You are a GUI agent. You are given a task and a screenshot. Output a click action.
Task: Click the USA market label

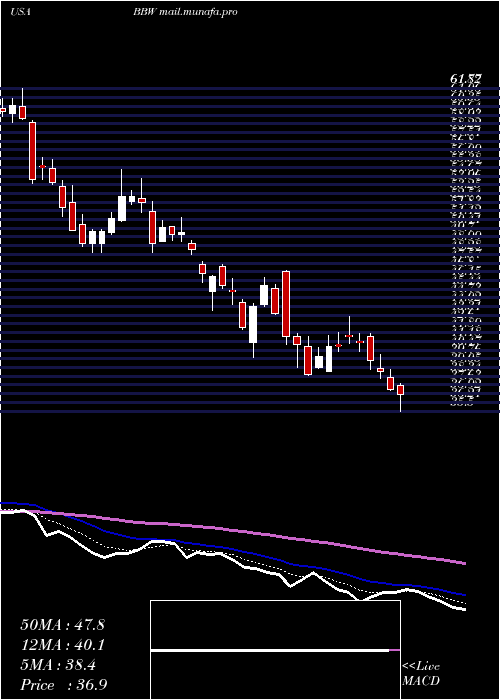(20, 12)
